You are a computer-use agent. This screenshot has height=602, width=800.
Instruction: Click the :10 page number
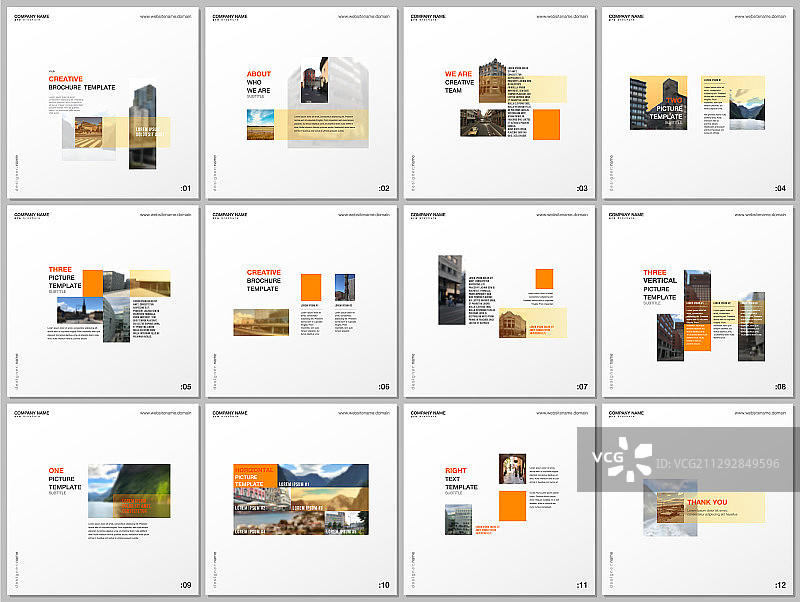pyautogui.click(x=384, y=585)
